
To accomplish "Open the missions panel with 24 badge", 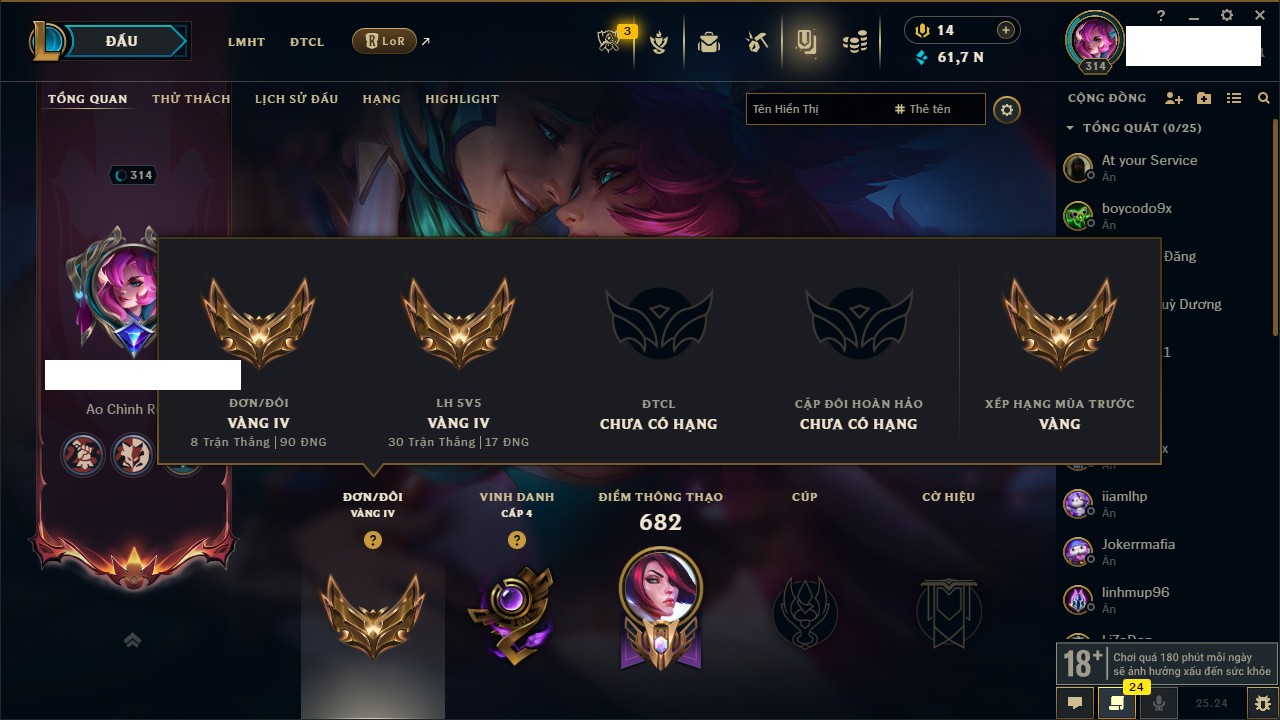I will click(x=1117, y=703).
